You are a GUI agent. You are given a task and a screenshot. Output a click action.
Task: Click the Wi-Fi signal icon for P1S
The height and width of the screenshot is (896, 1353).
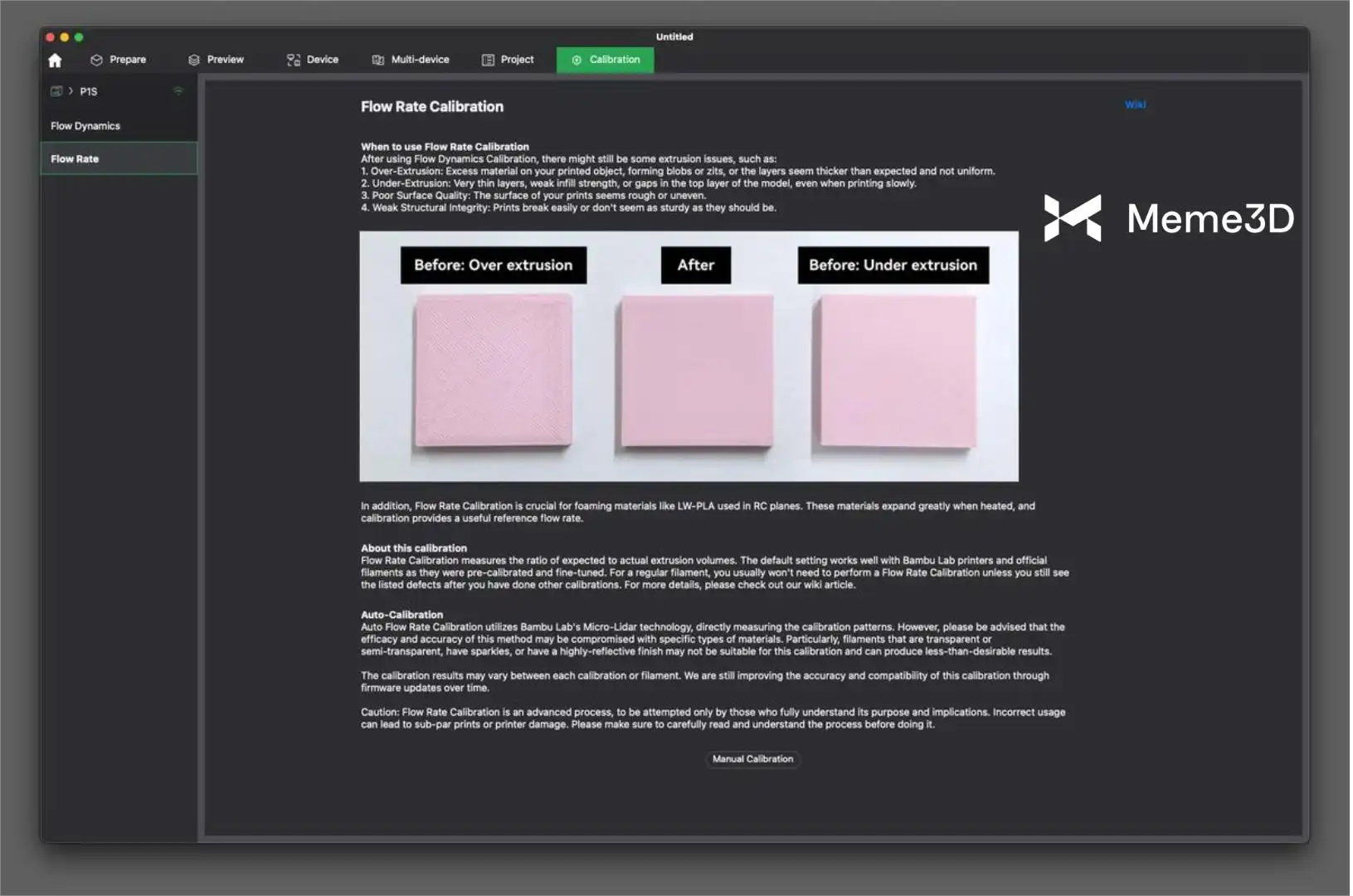tap(178, 91)
